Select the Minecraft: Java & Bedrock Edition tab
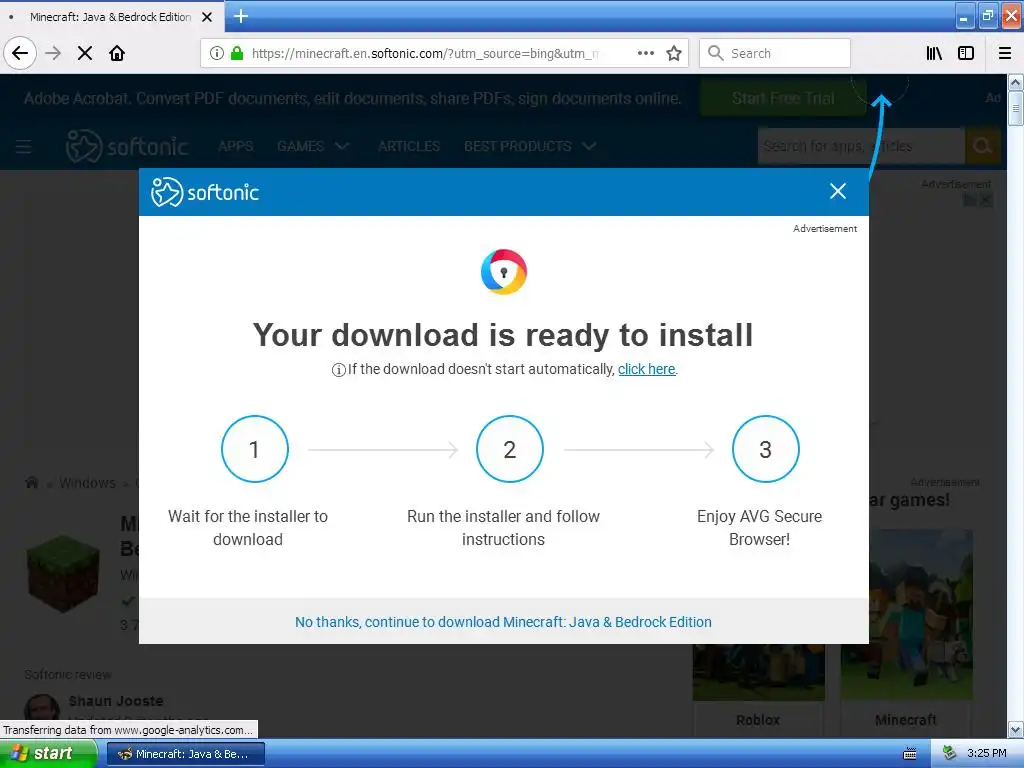 tap(110, 17)
